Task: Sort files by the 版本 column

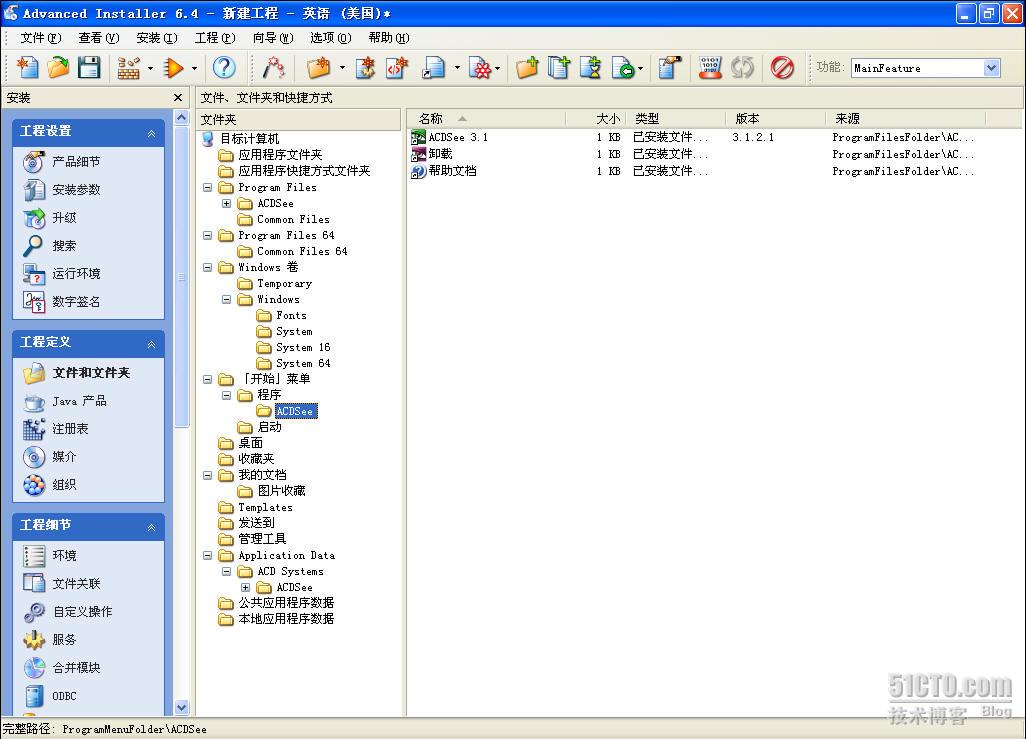Action: (776, 118)
